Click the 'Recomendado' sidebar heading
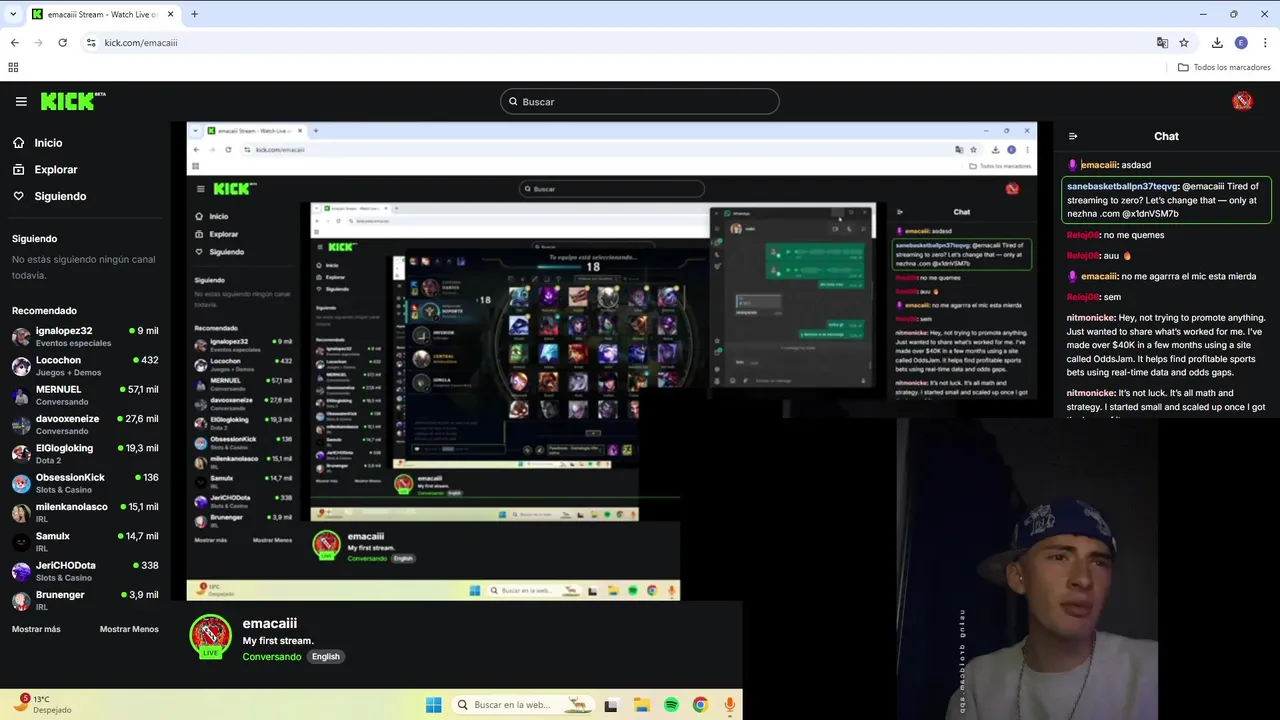 [x=44, y=311]
